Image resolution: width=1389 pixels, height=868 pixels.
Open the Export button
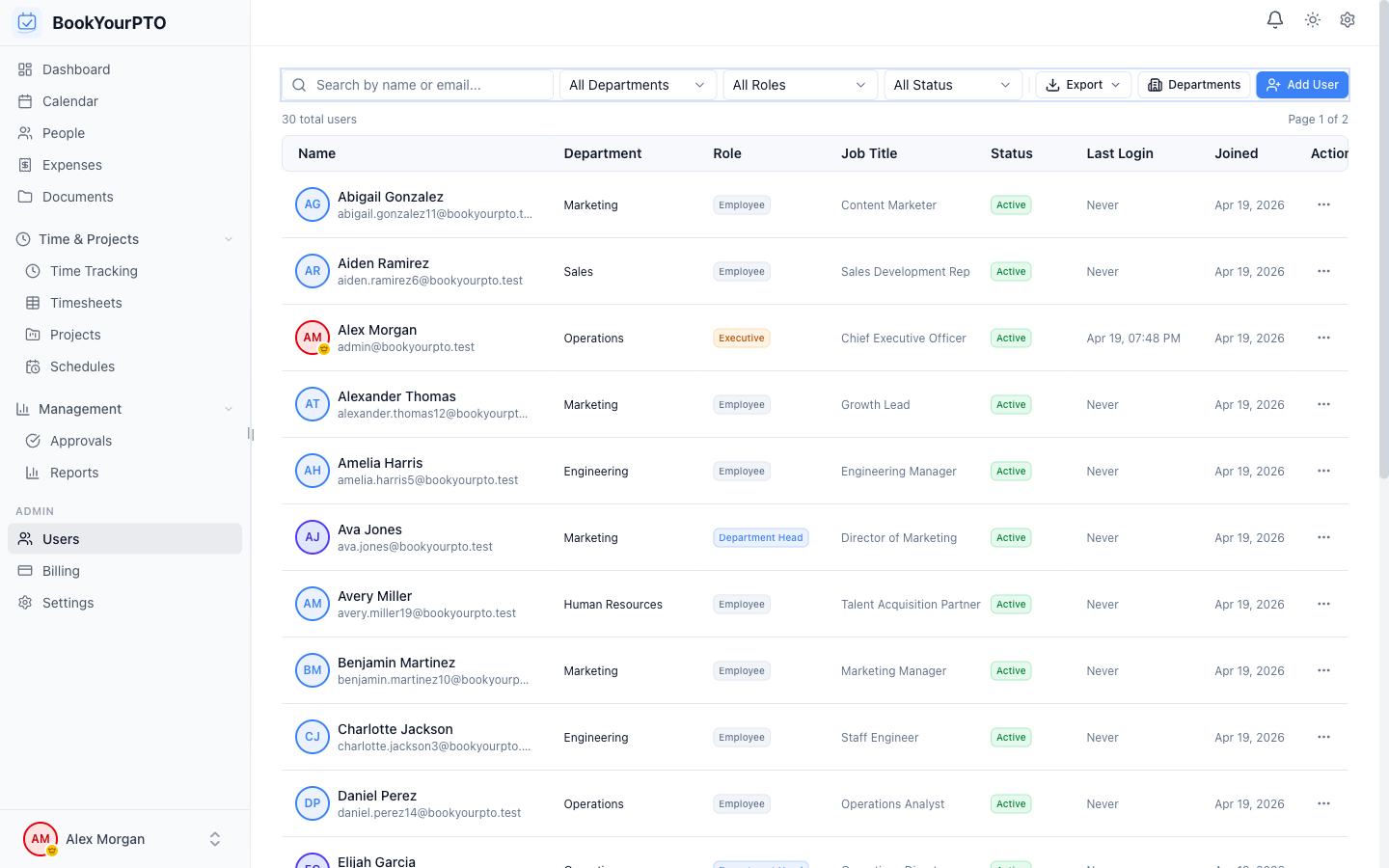pos(1082,85)
